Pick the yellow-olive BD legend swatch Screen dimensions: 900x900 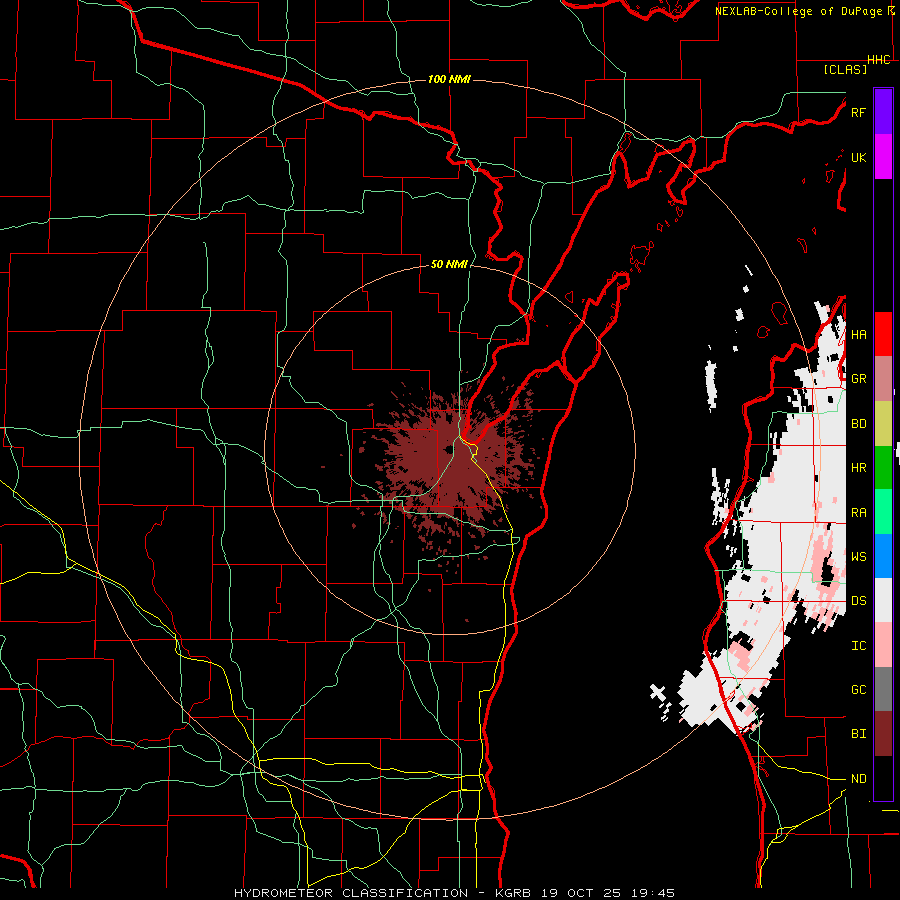(883, 423)
